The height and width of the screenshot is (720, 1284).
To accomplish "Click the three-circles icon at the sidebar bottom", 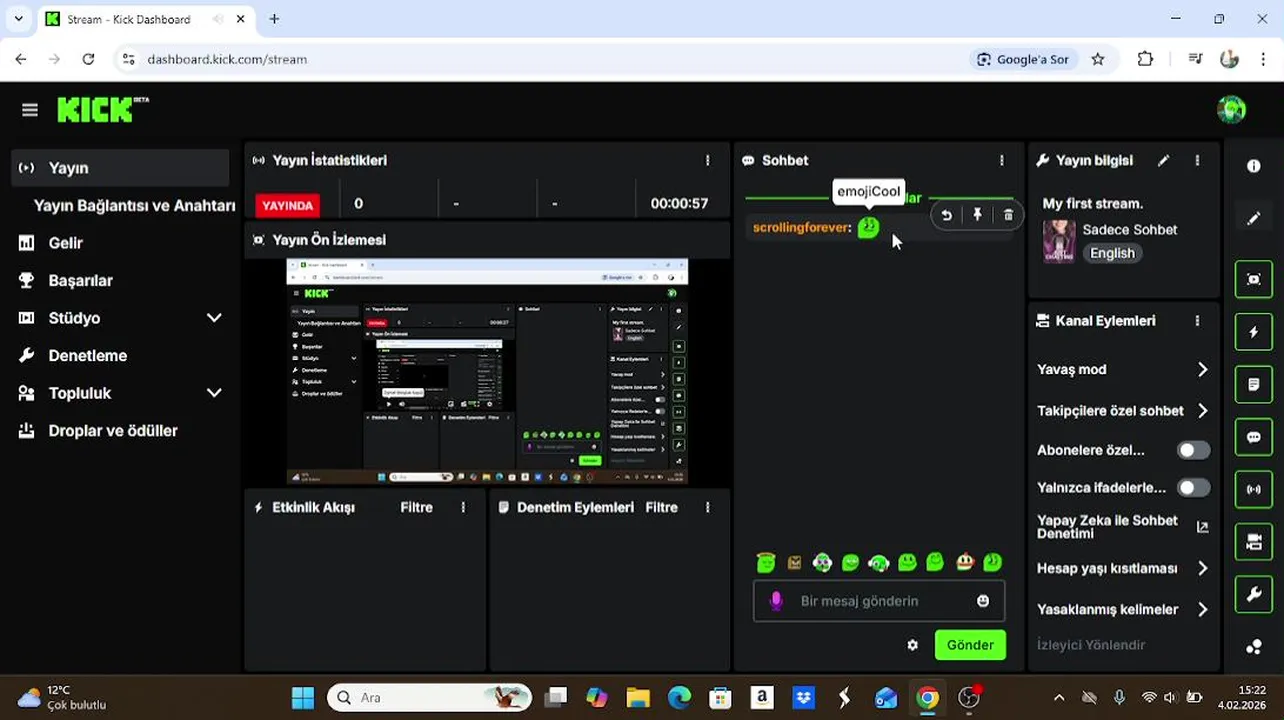I will coord(1254,647).
